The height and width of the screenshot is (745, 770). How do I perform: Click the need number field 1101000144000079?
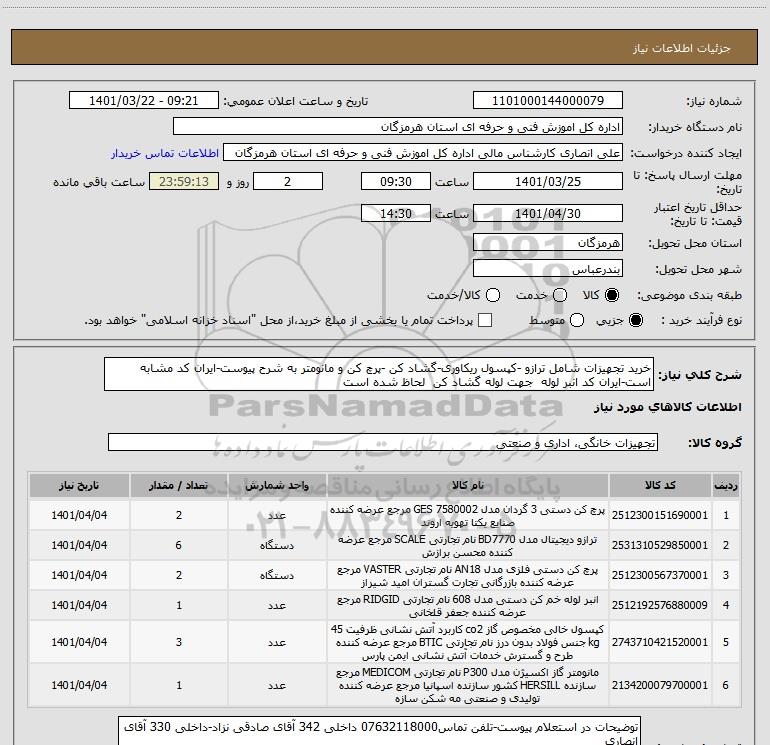tap(548, 101)
